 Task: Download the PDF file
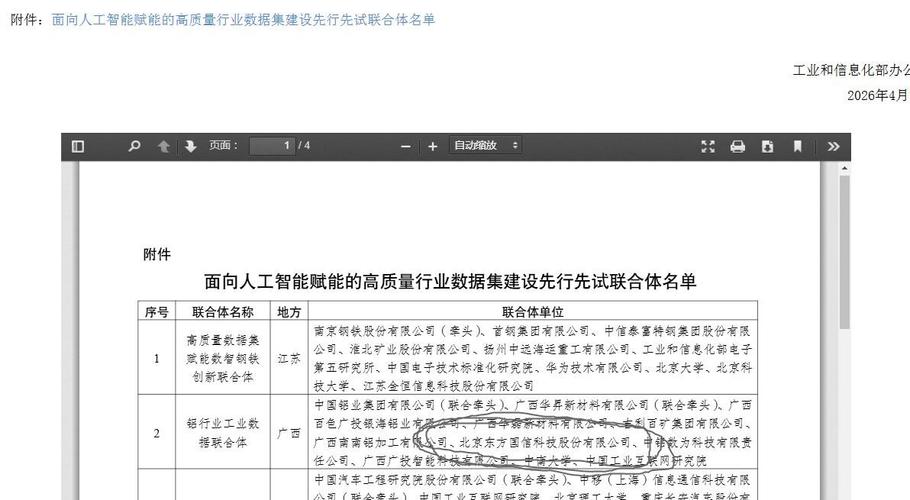(767, 146)
